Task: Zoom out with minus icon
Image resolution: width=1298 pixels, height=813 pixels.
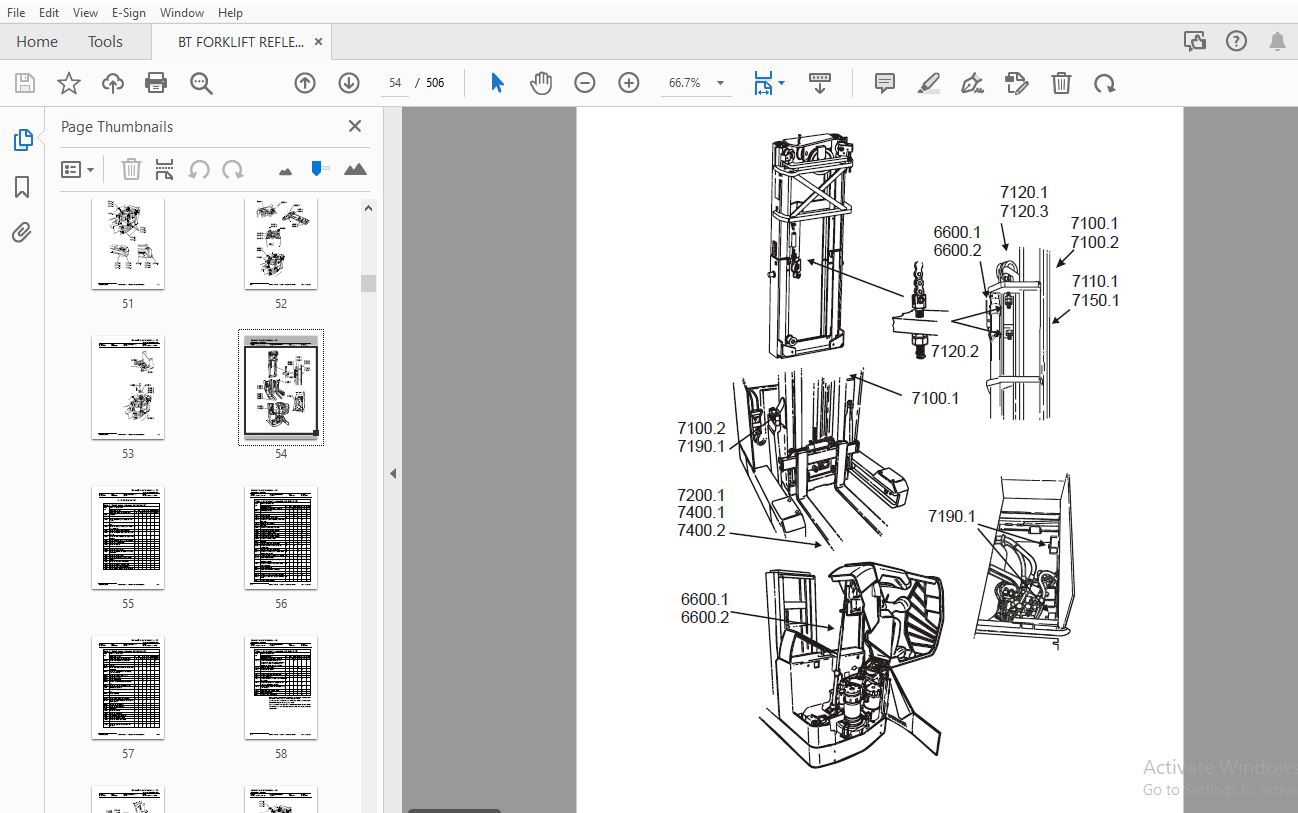Action: [x=585, y=83]
